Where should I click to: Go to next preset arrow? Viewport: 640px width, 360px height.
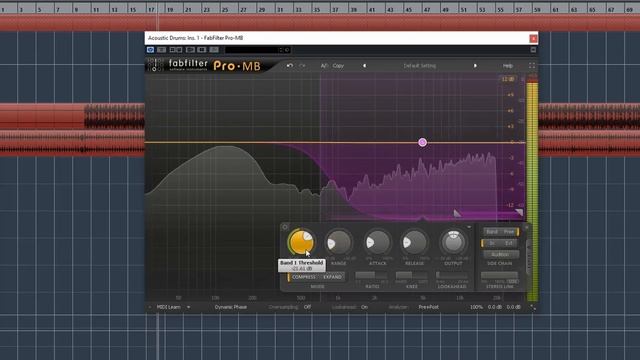pyautogui.click(x=475, y=66)
